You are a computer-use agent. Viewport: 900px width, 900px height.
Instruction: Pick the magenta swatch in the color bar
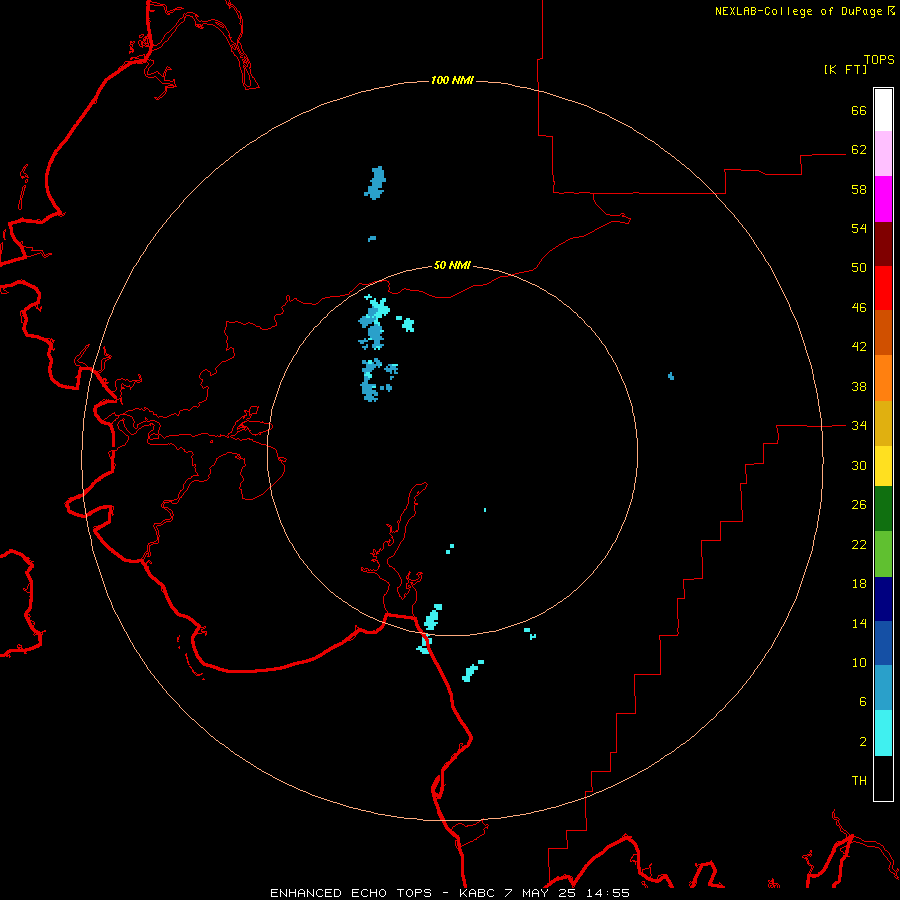pyautogui.click(x=883, y=199)
